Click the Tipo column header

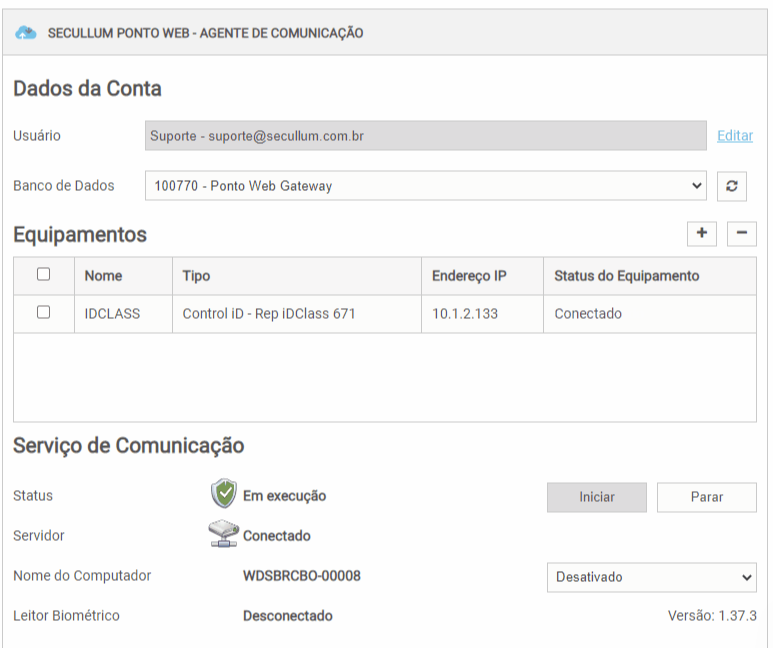pos(196,276)
